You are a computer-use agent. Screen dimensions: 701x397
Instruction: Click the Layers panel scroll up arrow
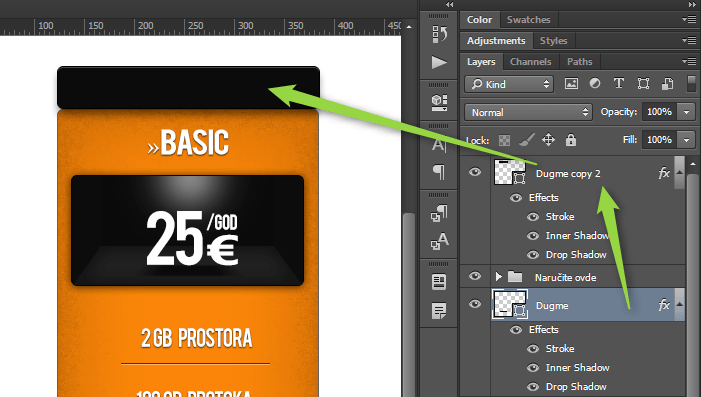click(693, 164)
